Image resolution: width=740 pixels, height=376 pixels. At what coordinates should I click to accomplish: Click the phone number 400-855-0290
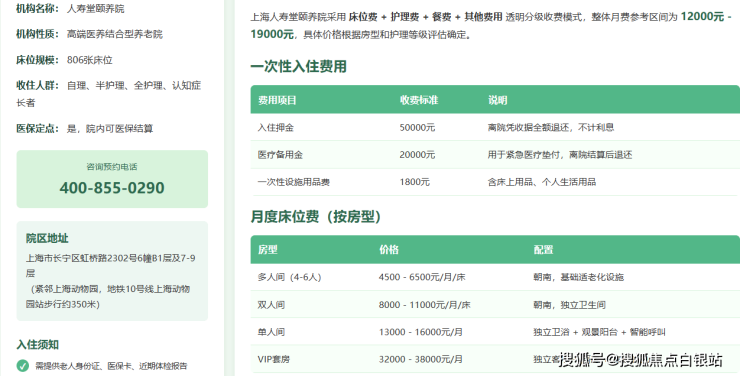coord(112,188)
